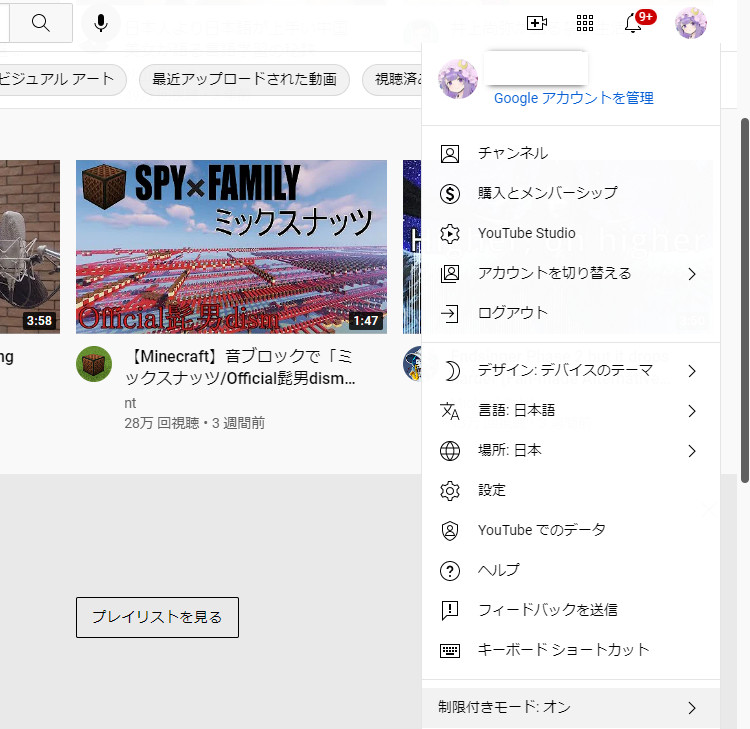Select 最近アップロードされた動画 filter chip

point(244,79)
